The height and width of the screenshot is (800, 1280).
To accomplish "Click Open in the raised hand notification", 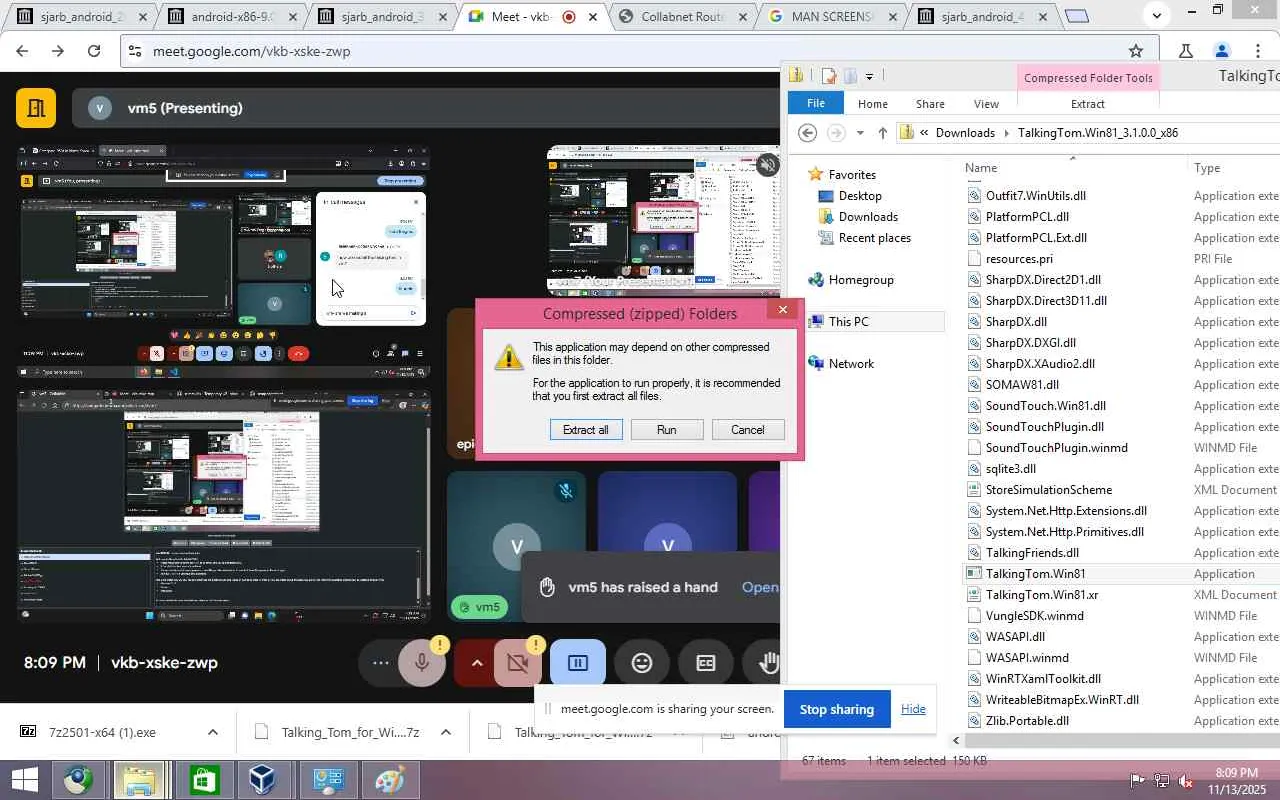I will [x=760, y=587].
